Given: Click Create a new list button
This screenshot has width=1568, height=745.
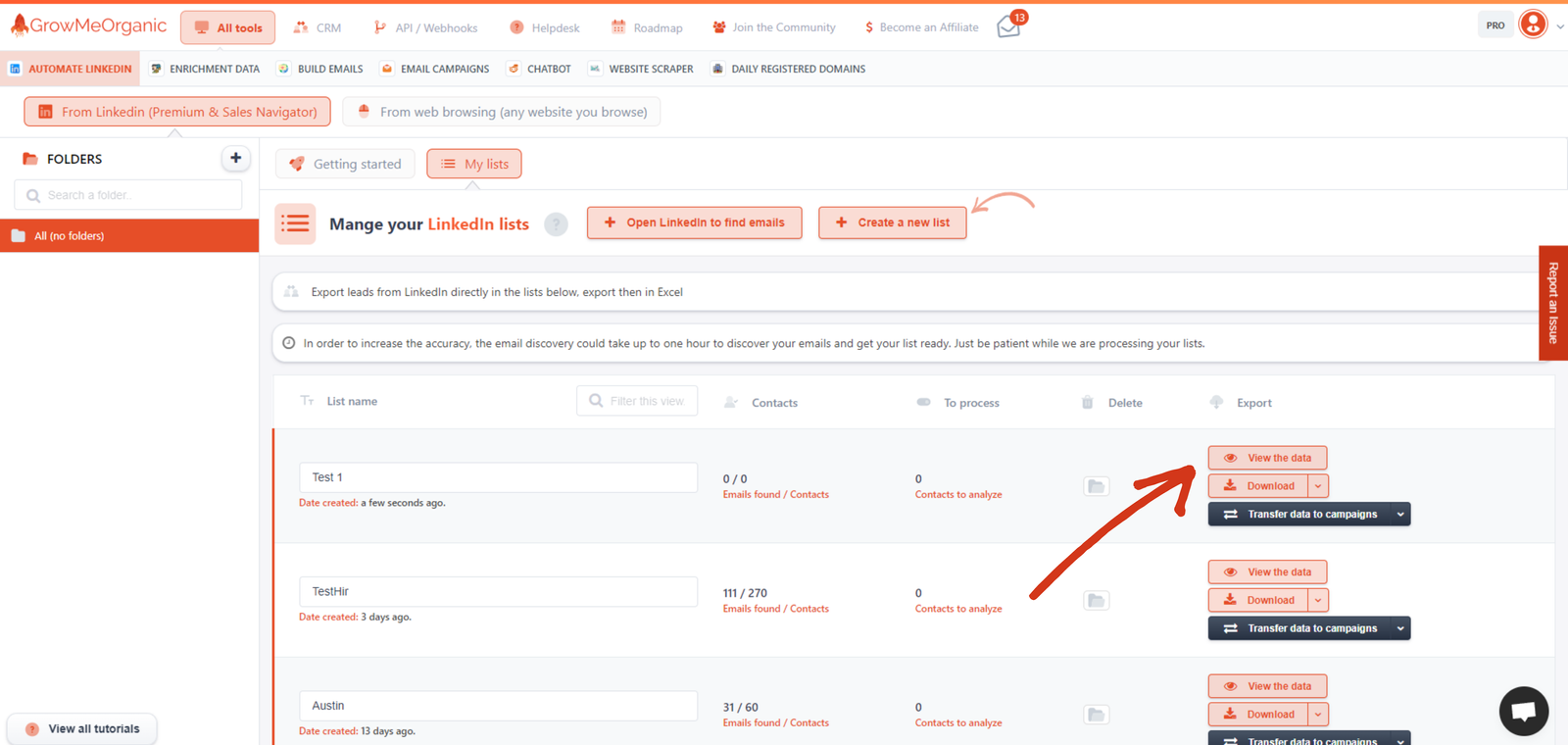Looking at the screenshot, I should click(x=893, y=223).
